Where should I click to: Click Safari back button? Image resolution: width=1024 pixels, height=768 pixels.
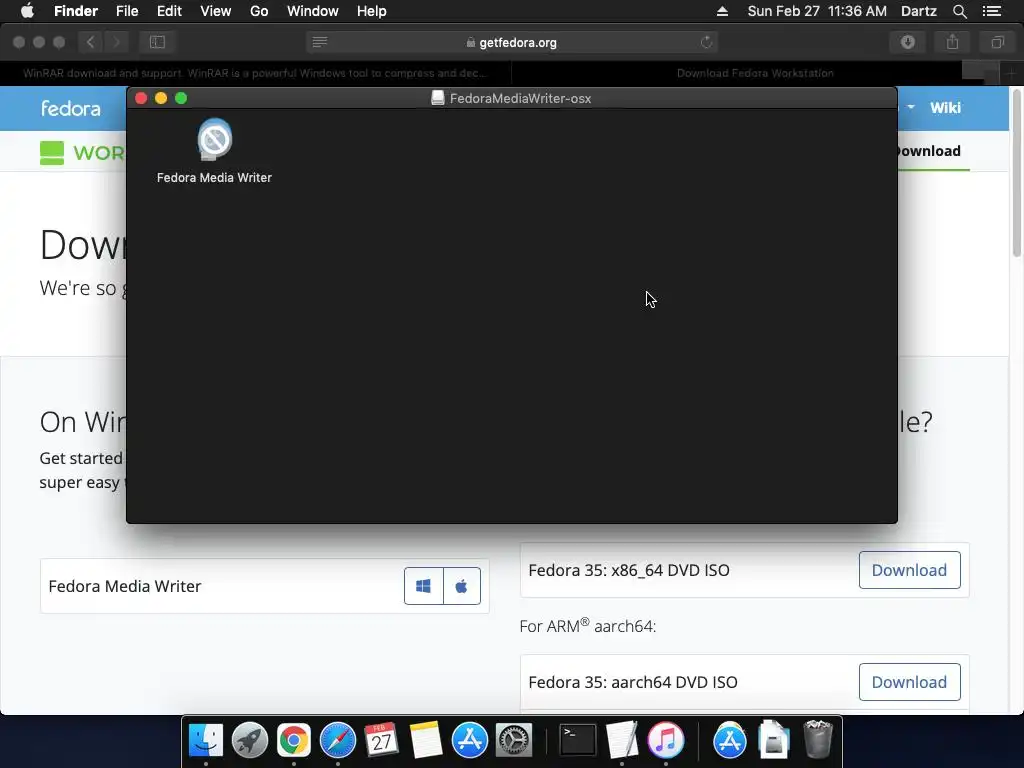point(91,42)
